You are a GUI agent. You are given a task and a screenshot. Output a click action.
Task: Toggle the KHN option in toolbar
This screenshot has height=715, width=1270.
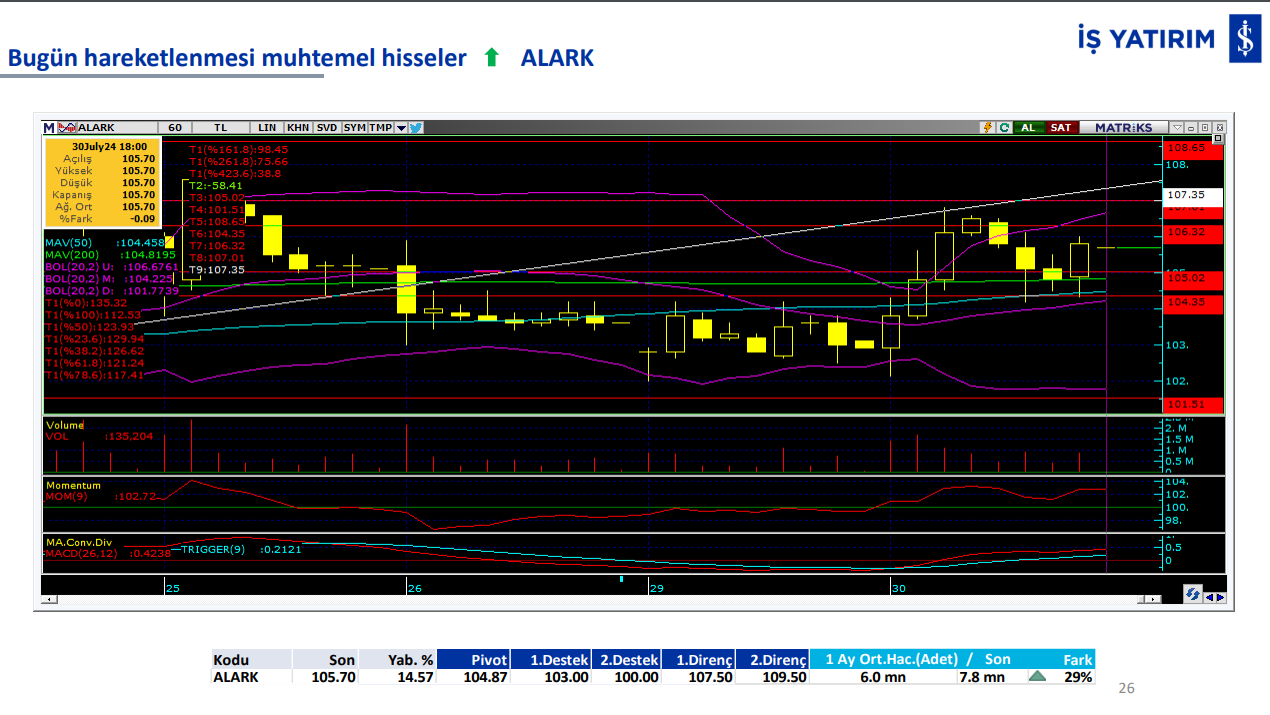pyautogui.click(x=298, y=128)
